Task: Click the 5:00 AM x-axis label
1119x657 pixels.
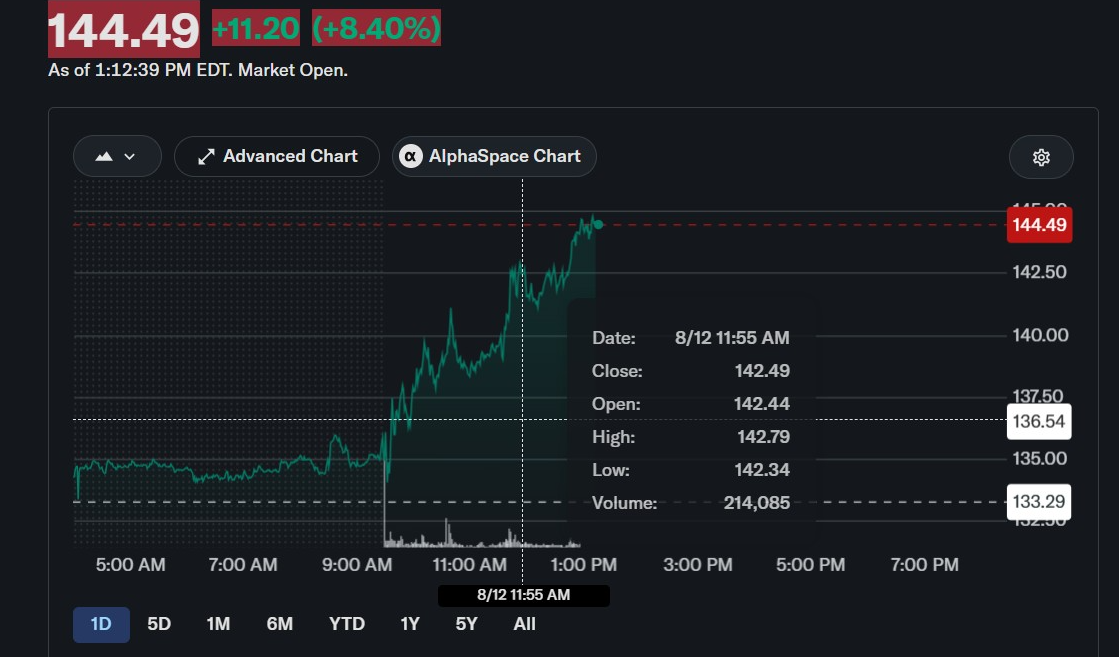Action: click(131, 565)
